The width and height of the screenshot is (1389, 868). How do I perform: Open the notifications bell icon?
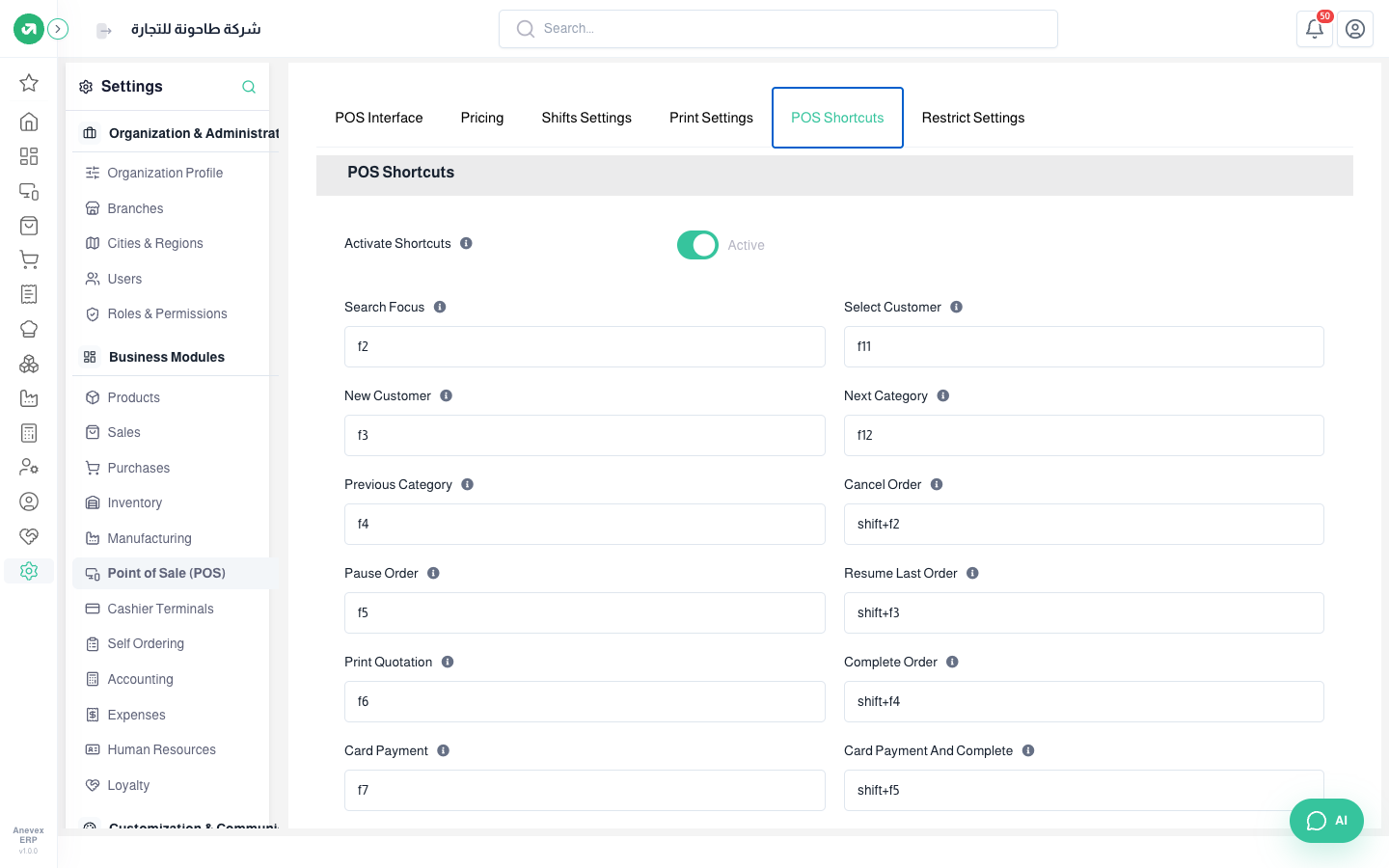[1315, 29]
